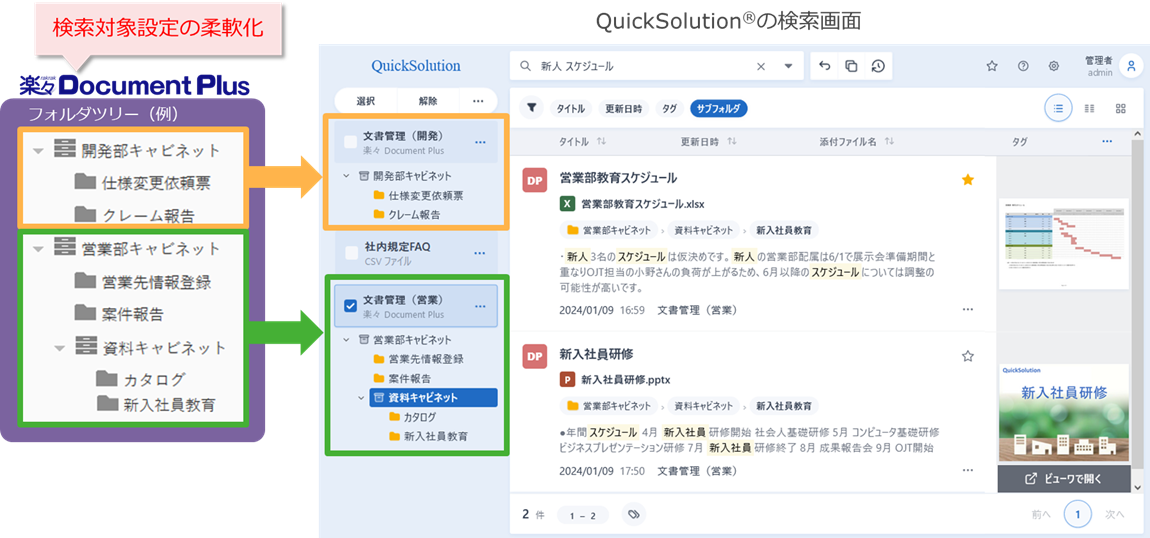Uncheck the 文書管理（営業） checkbox
The image size is (1150, 538).
coord(351,306)
